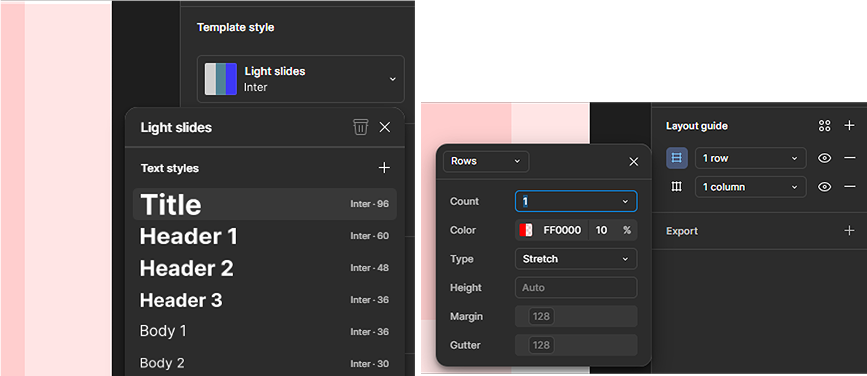Open the Rows guide type dropdown
This screenshot has width=867, height=376.
pyautogui.click(x=486, y=161)
